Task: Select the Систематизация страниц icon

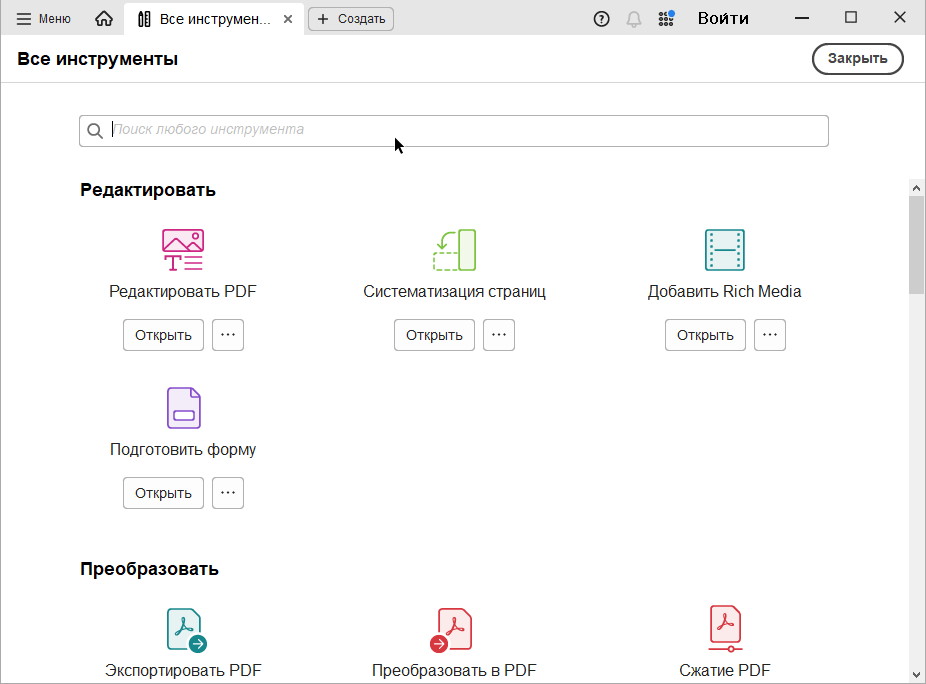Action: coord(454,250)
